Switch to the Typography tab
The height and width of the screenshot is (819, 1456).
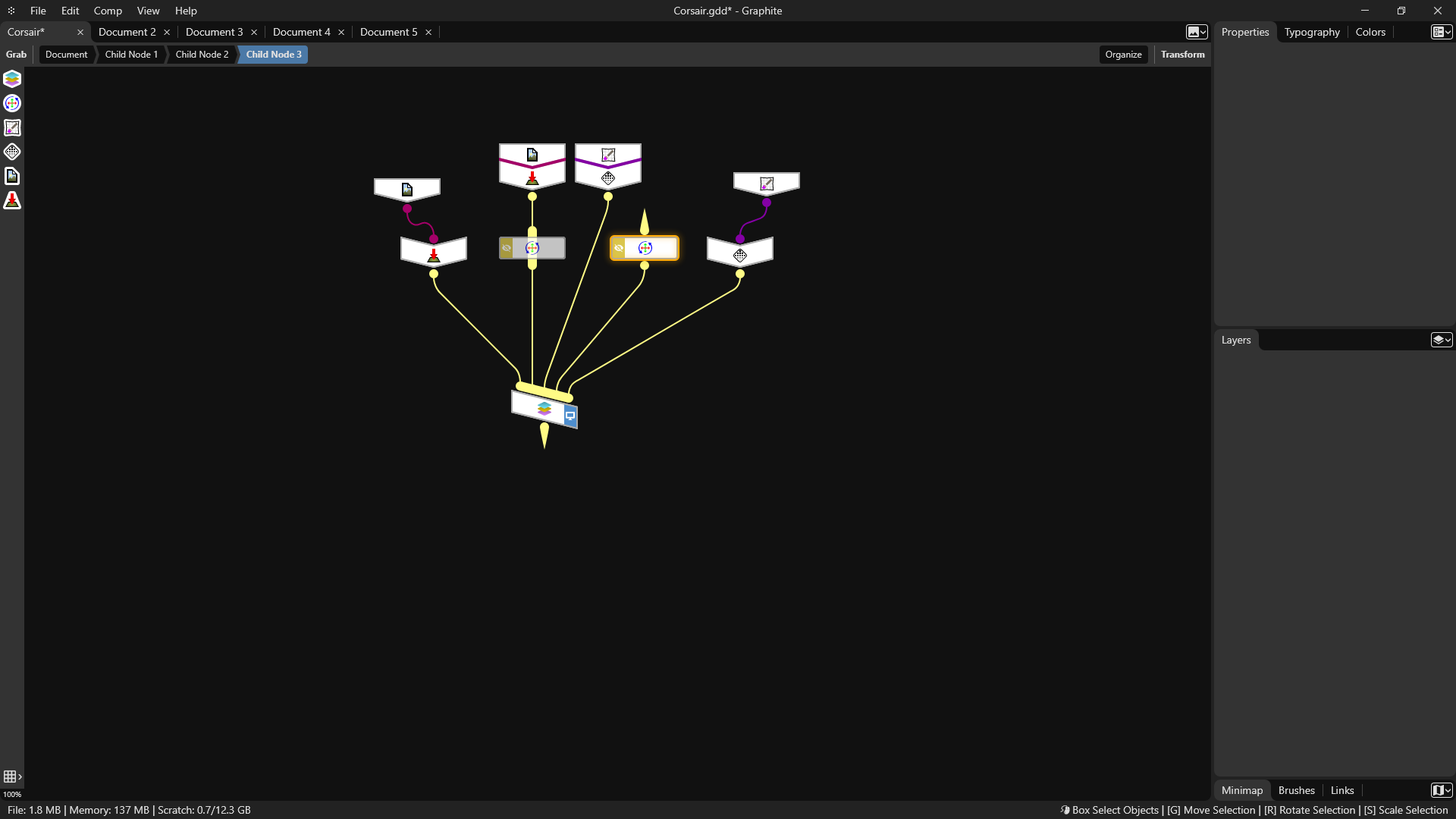click(1312, 32)
